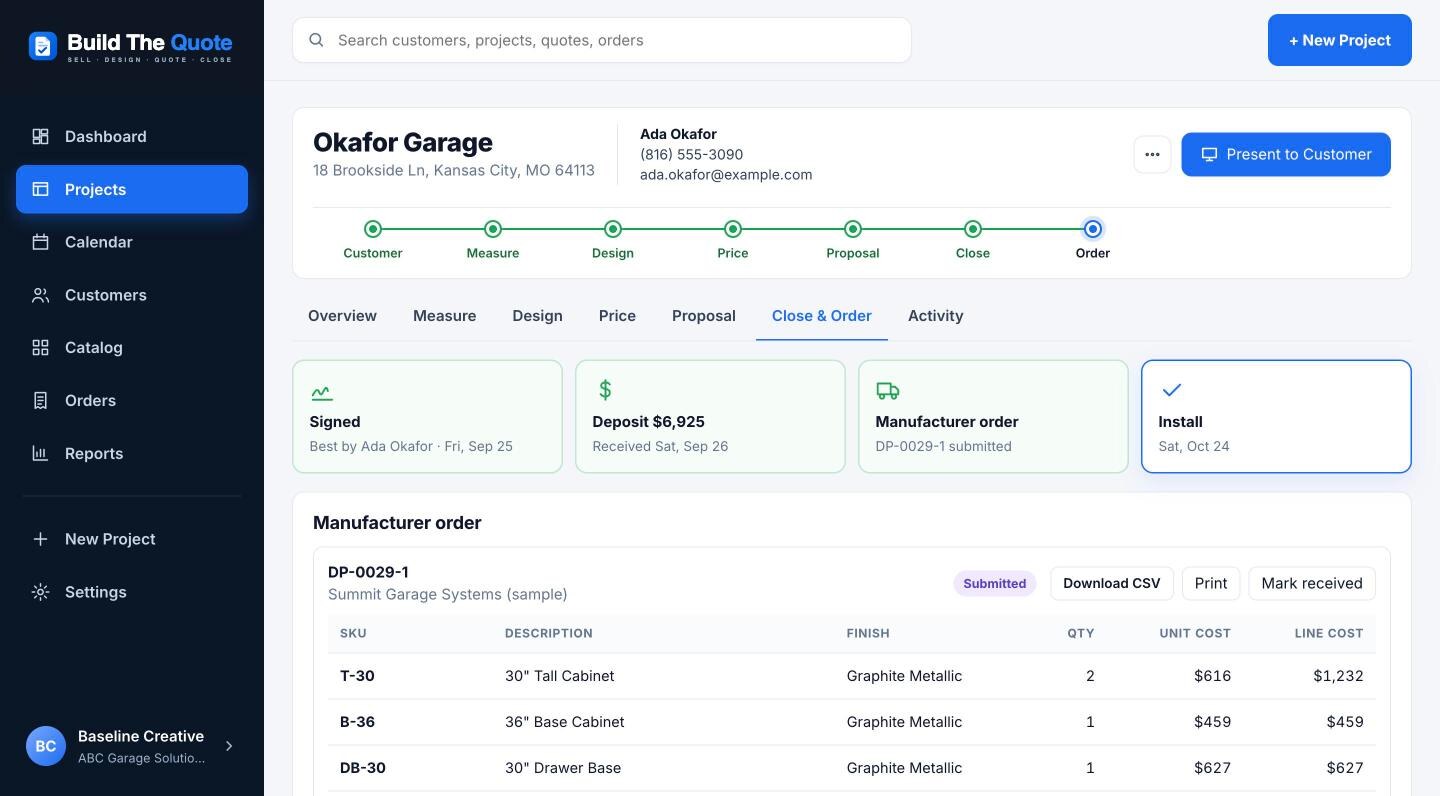
Task: Select the Proposal step in progress tracker
Action: coord(853,240)
